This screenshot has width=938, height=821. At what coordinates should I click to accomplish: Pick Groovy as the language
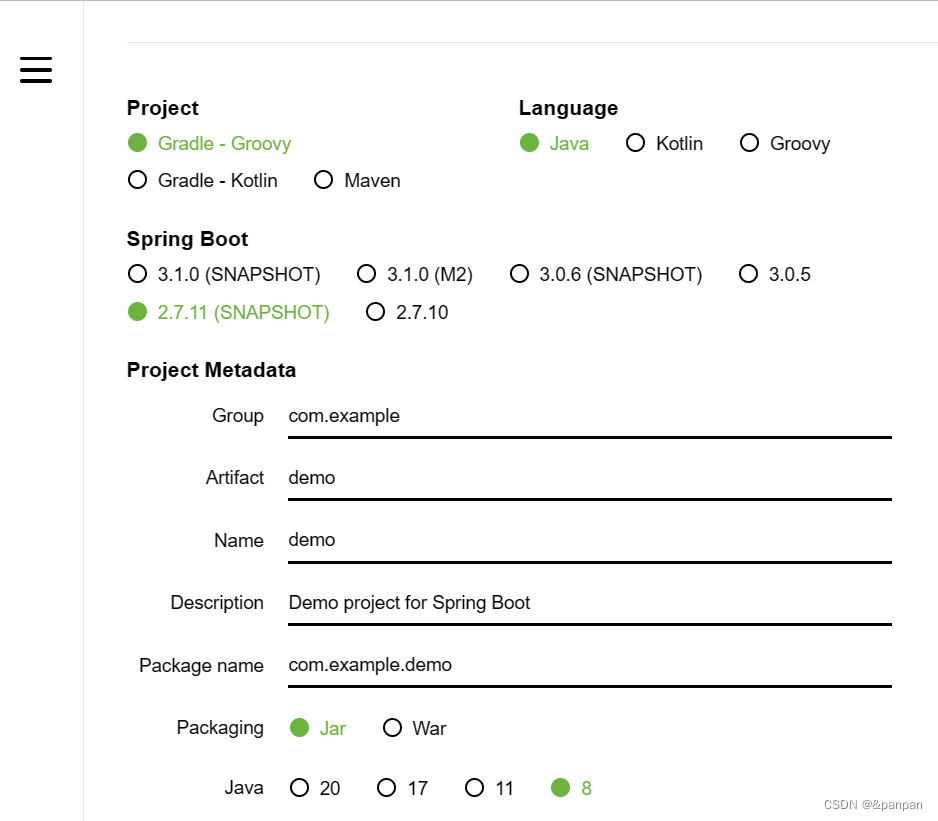[x=749, y=143]
